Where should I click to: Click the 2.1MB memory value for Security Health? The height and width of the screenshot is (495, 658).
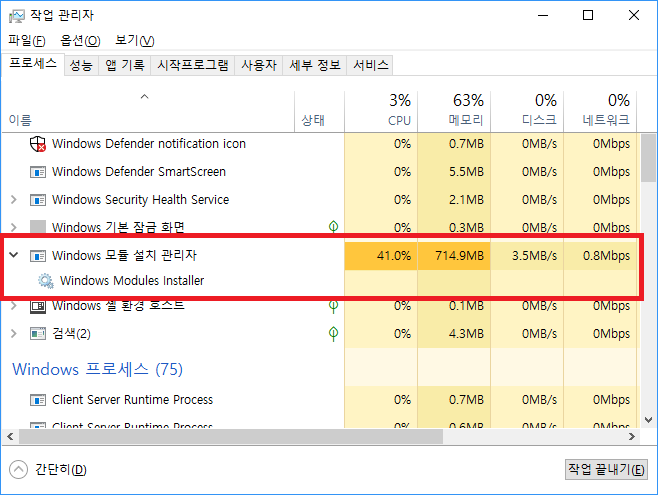466,200
